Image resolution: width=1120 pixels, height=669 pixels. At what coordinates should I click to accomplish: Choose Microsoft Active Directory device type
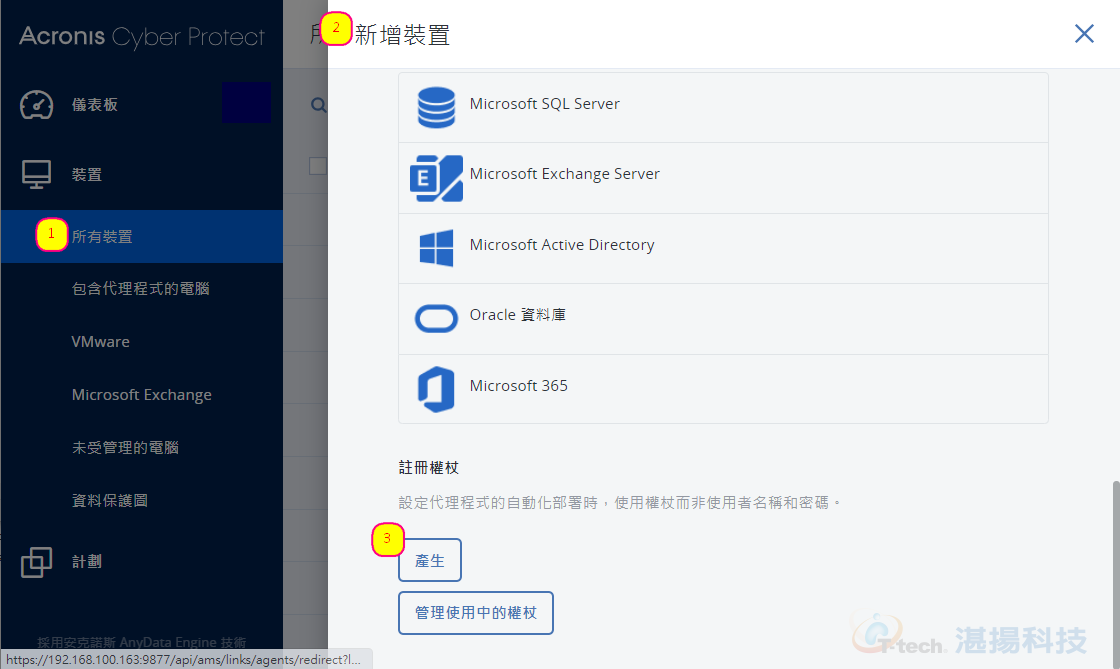click(x=723, y=248)
